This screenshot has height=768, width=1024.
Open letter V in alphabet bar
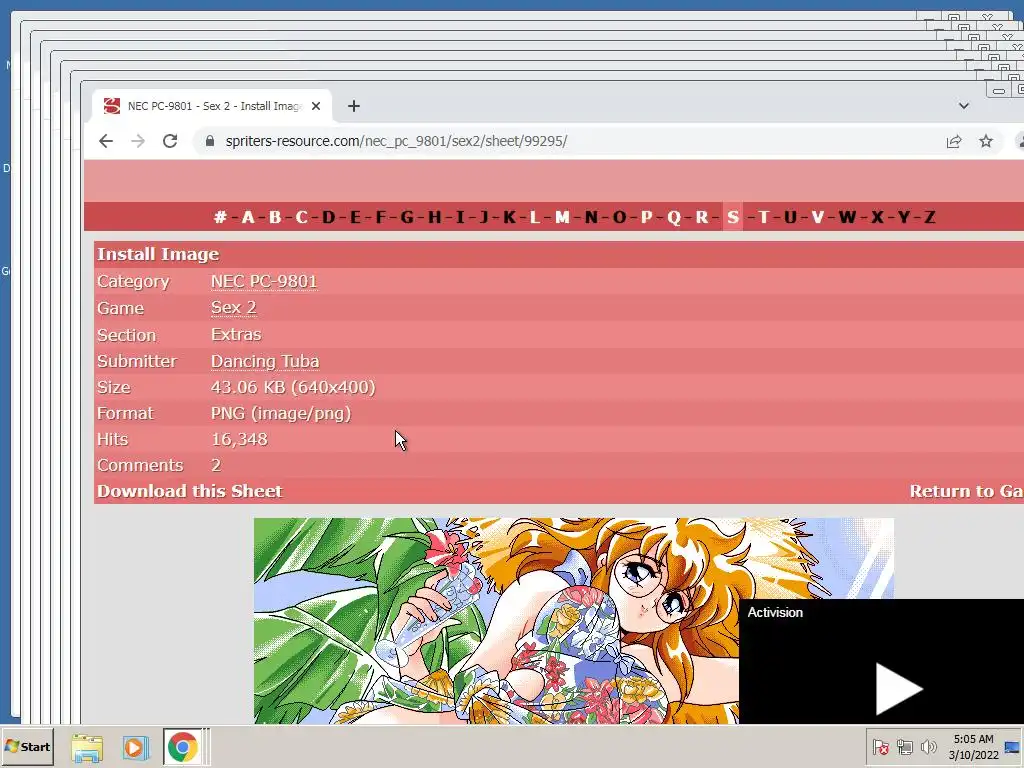pyautogui.click(x=818, y=217)
